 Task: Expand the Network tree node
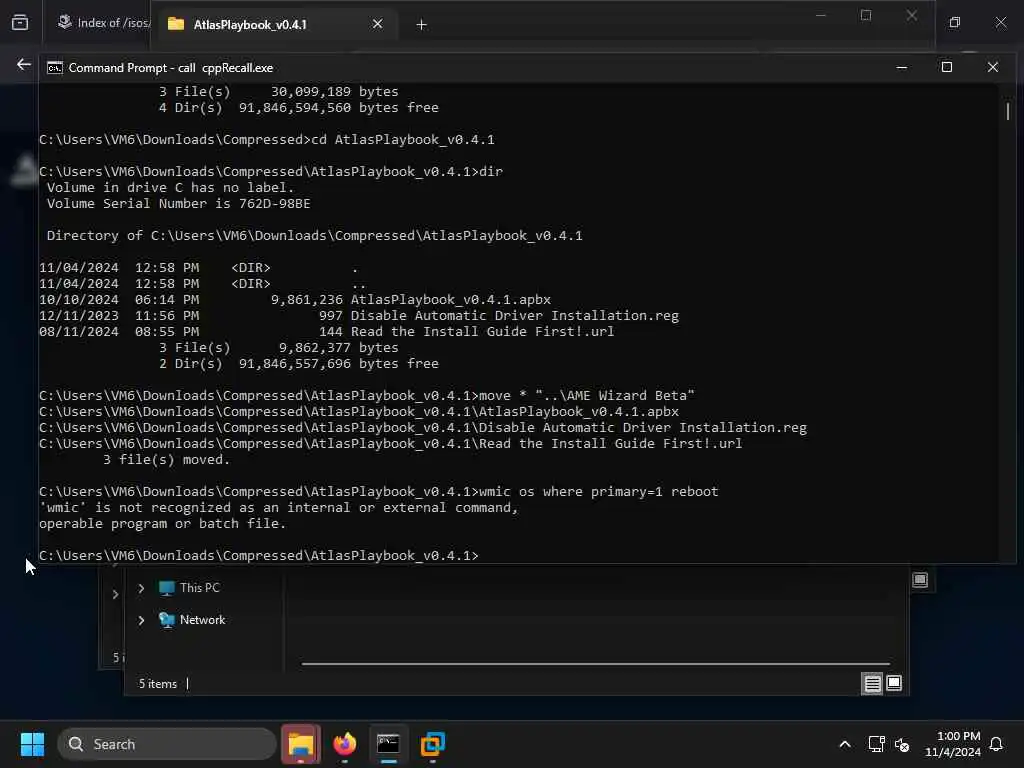[x=141, y=620]
